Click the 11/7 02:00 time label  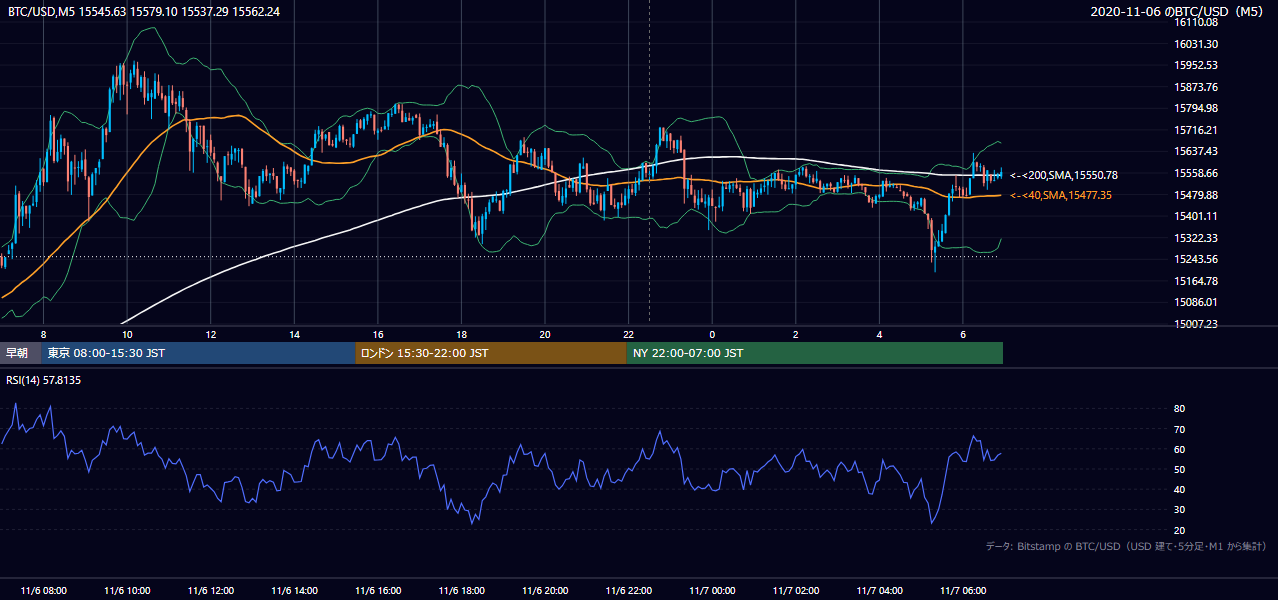tap(796, 591)
